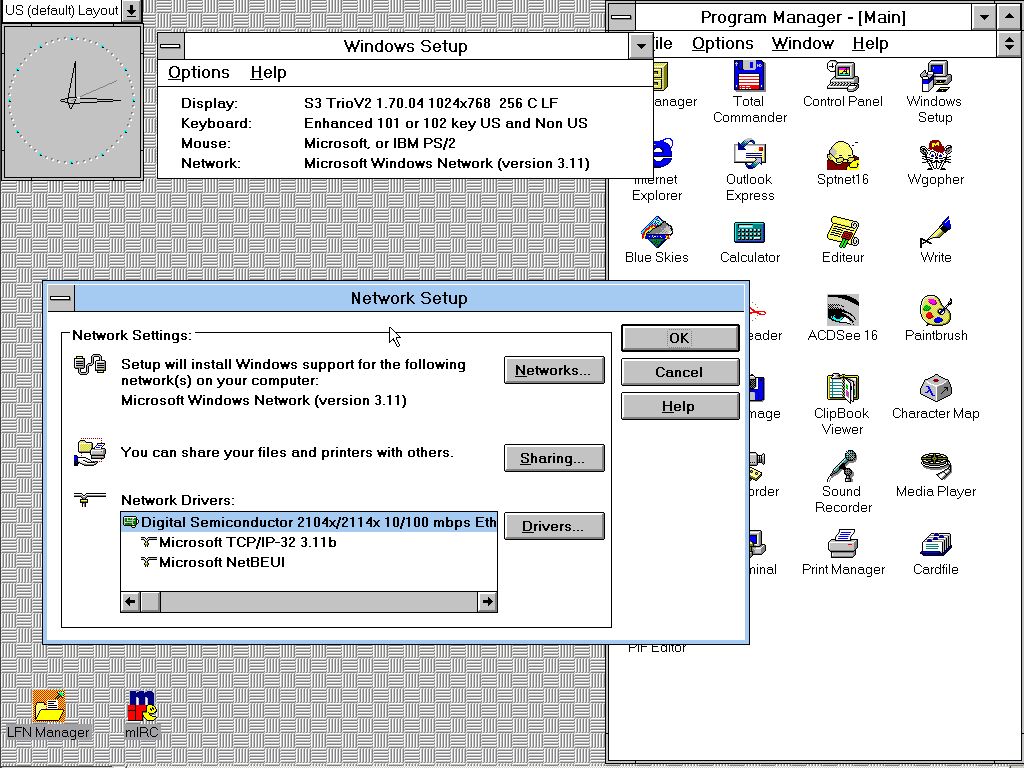Image resolution: width=1024 pixels, height=768 pixels.
Task: Open the Print Manager icon
Action: tap(842, 545)
